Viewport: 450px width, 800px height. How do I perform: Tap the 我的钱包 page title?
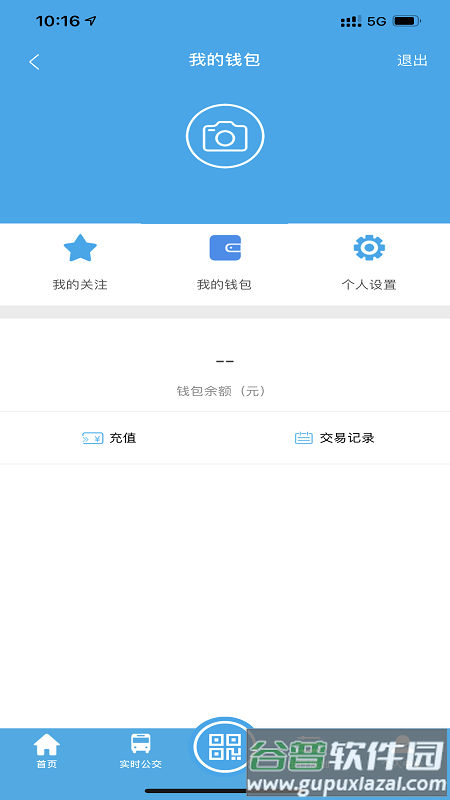pyautogui.click(x=225, y=60)
